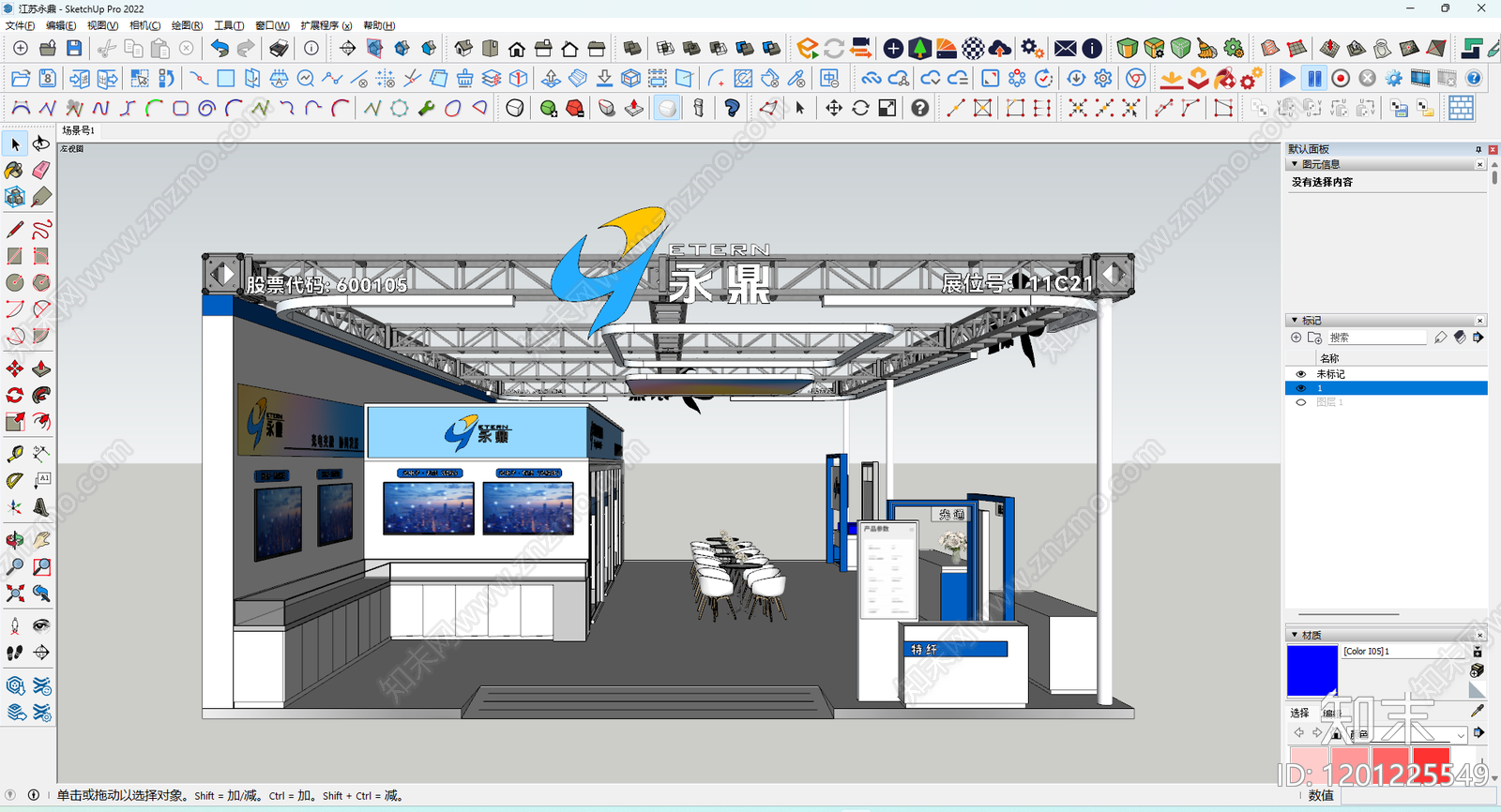The width and height of the screenshot is (1501, 812).
Task: Switch to the Front view house icon
Action: 517,48
